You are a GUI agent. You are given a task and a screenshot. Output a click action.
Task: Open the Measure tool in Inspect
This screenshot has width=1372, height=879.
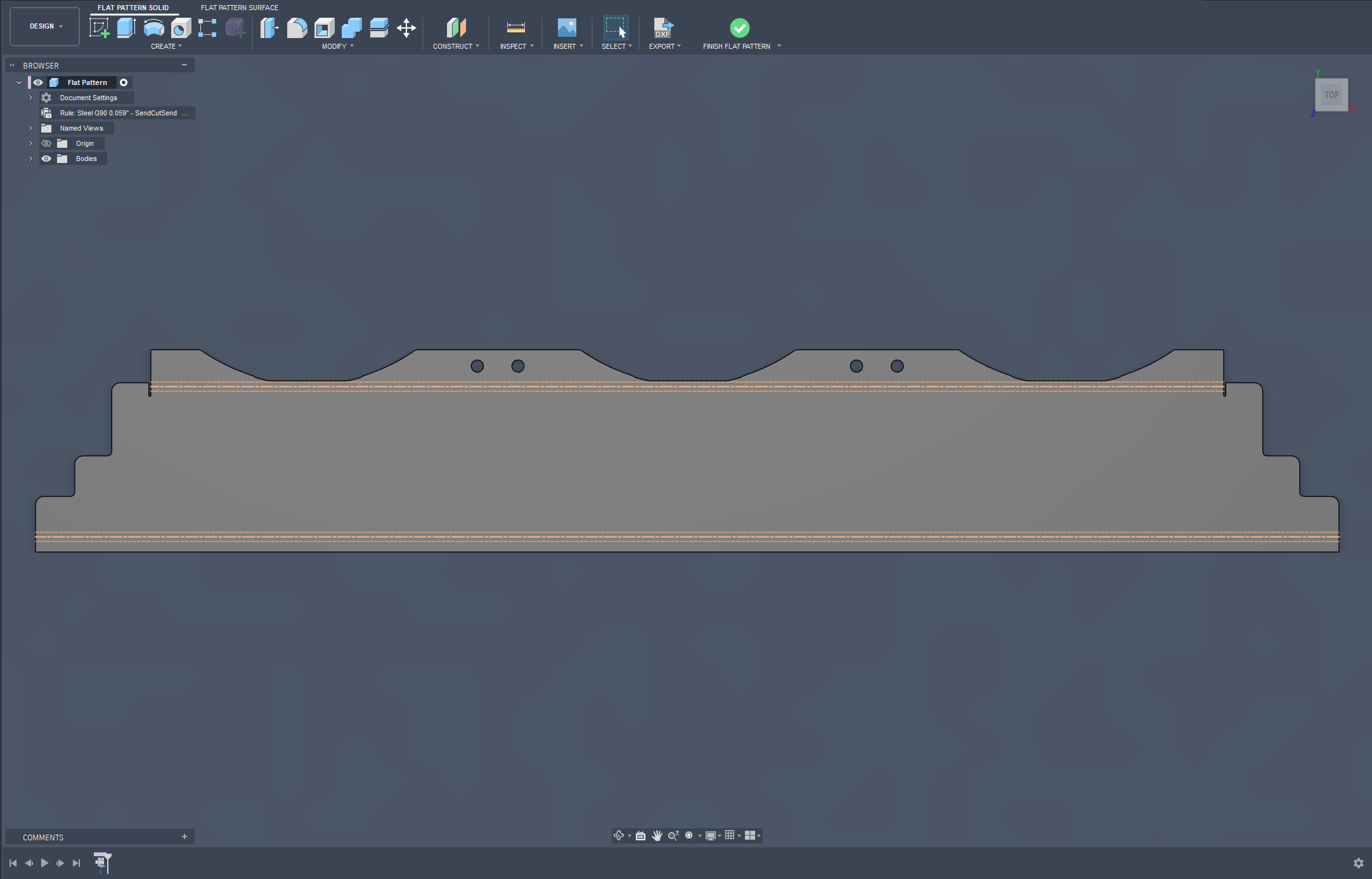tap(515, 28)
